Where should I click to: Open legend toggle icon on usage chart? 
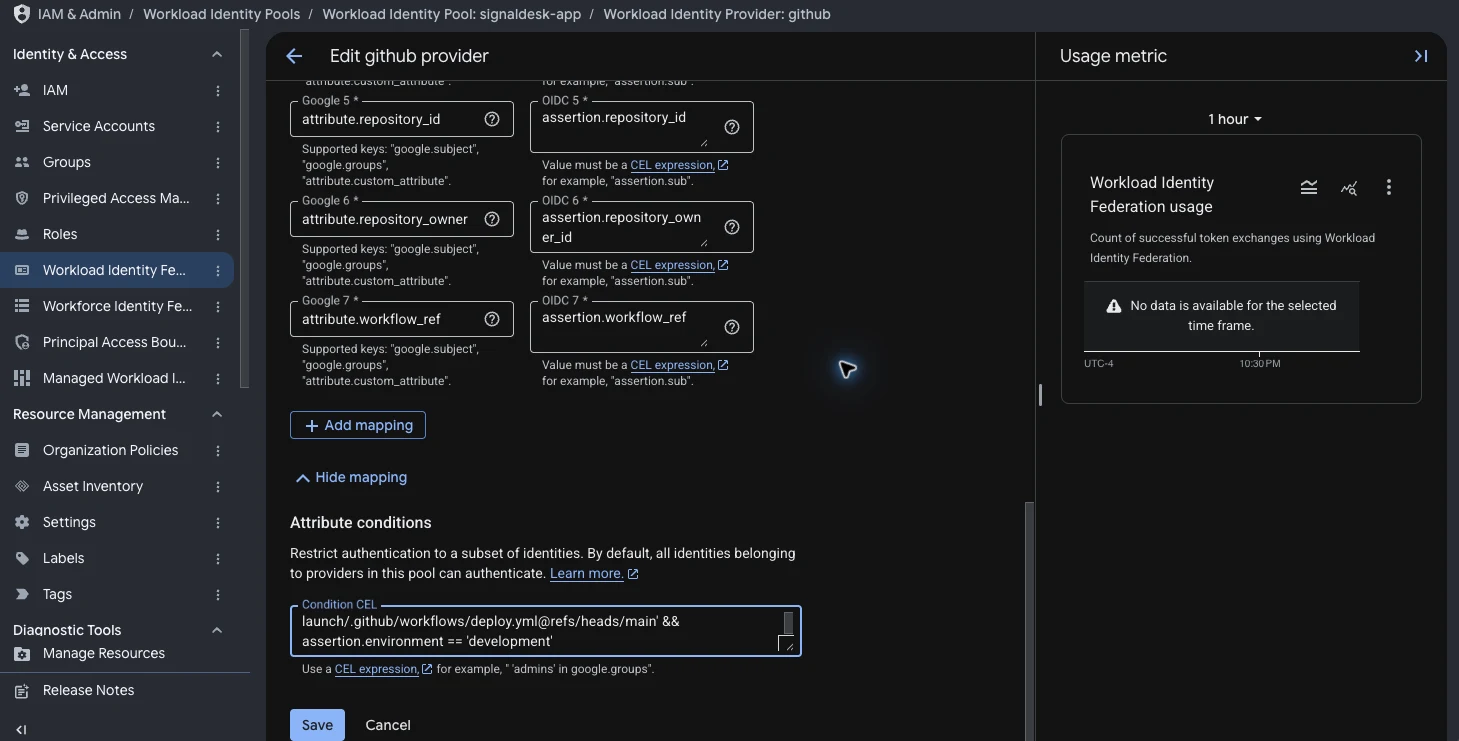point(1308,187)
